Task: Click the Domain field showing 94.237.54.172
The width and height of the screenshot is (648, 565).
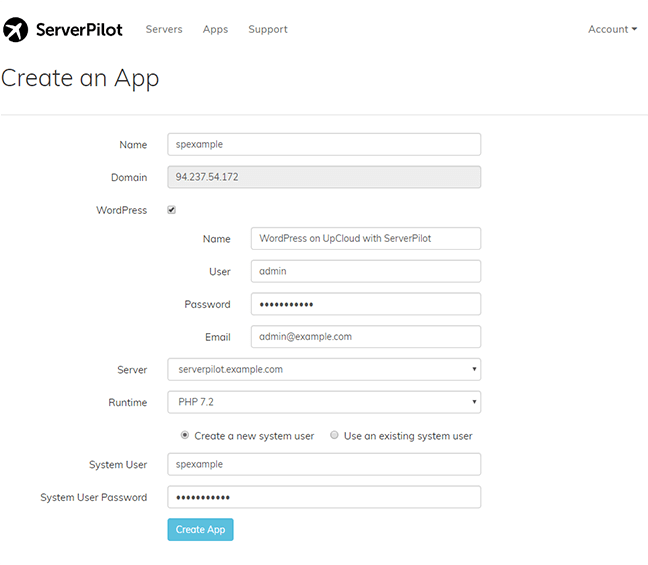Action: point(324,177)
